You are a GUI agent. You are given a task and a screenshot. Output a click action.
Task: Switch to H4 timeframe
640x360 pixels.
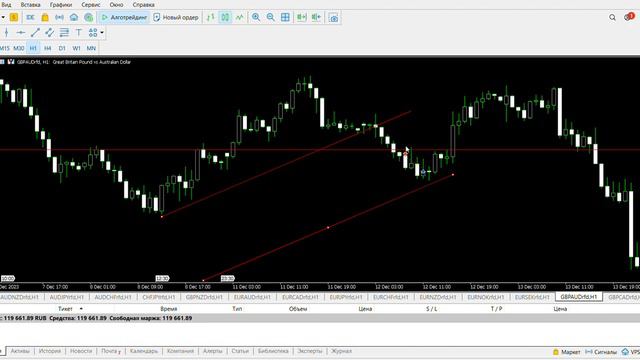click(48, 48)
